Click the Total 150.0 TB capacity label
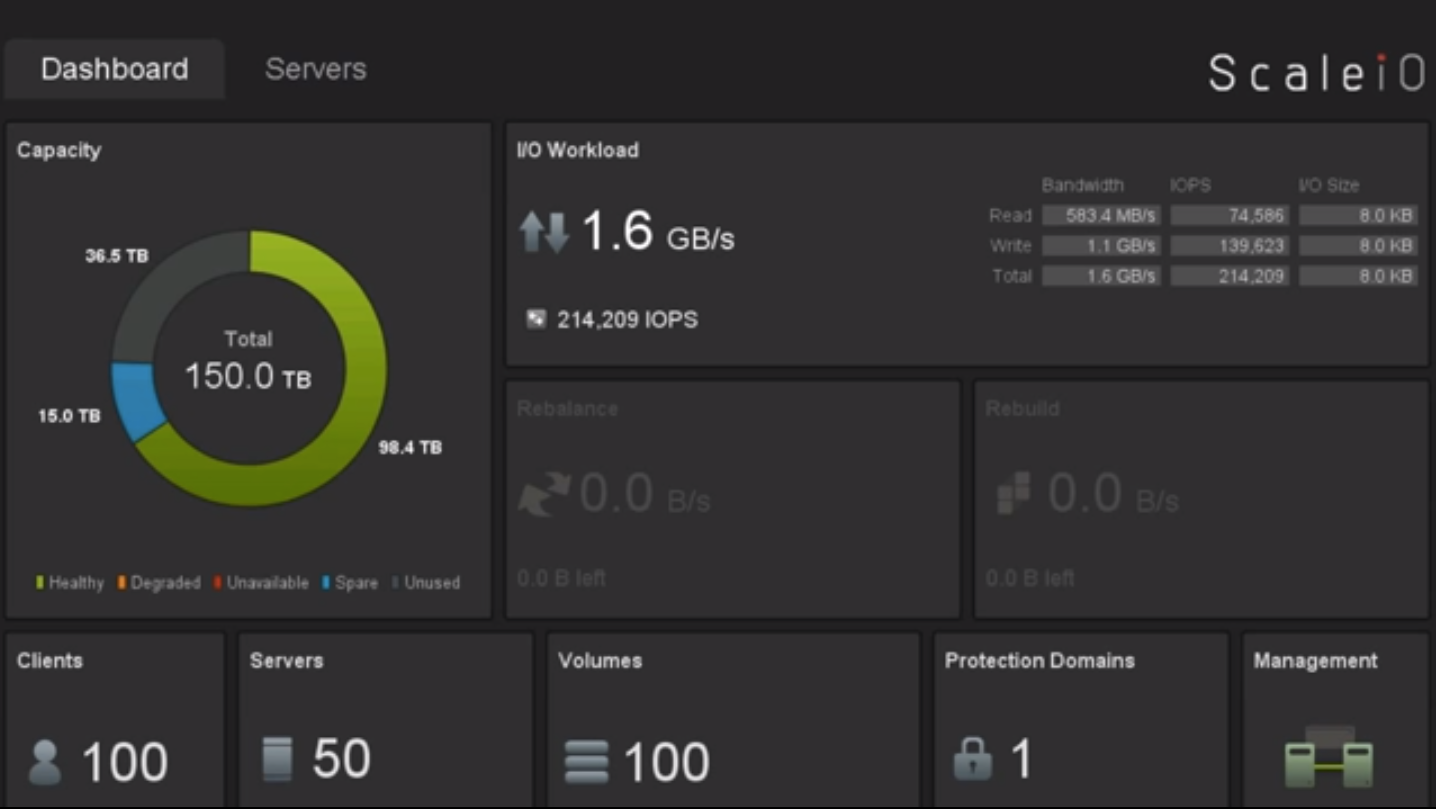The image size is (1436, 809). click(248, 362)
